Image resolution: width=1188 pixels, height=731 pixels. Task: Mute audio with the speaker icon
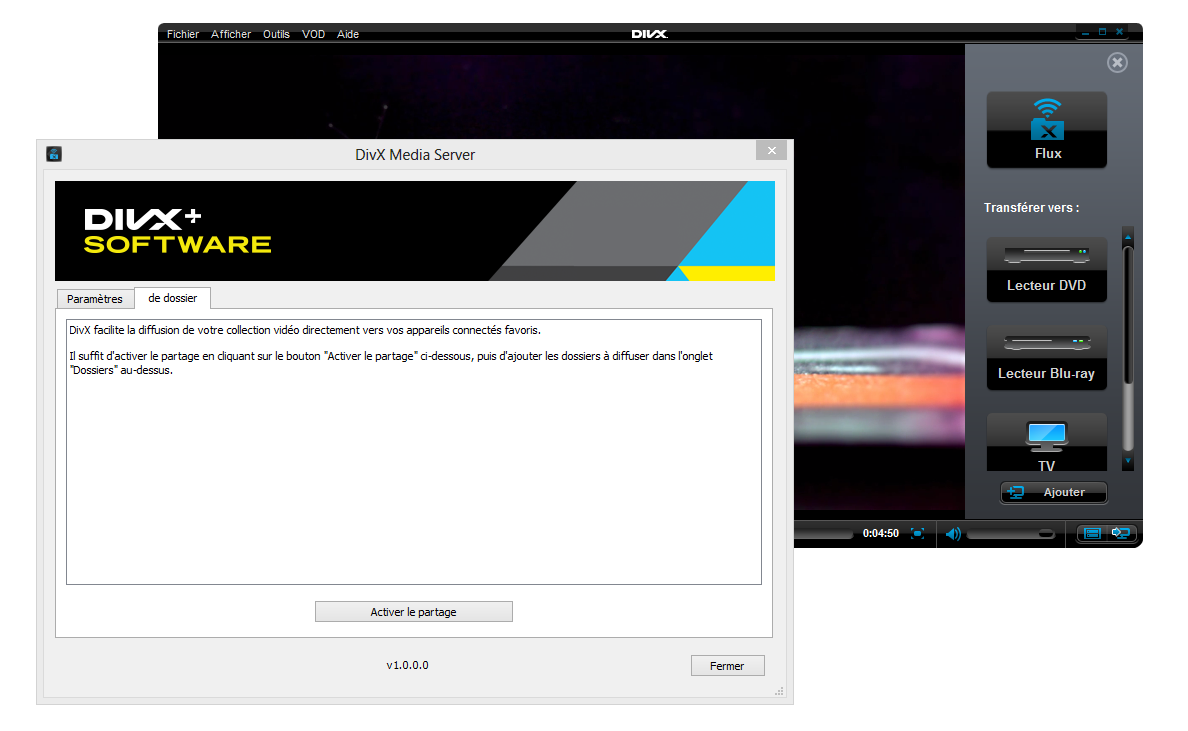(953, 533)
